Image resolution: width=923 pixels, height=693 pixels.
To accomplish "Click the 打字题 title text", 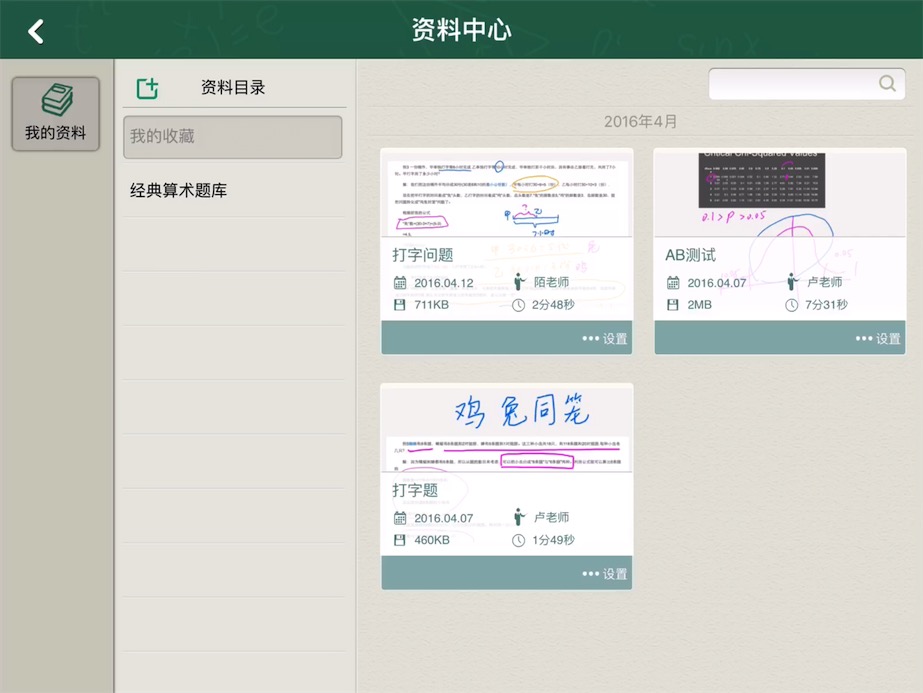I will [x=415, y=490].
